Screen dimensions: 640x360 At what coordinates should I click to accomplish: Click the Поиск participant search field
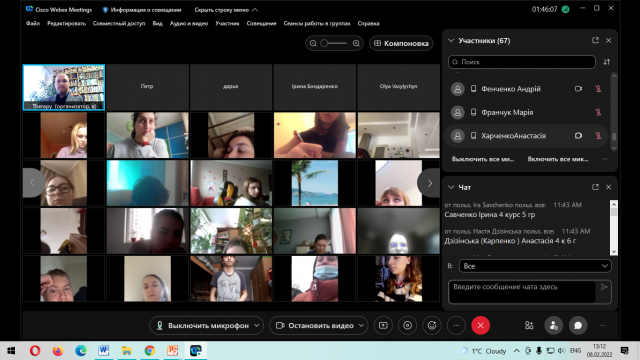[x=522, y=62]
